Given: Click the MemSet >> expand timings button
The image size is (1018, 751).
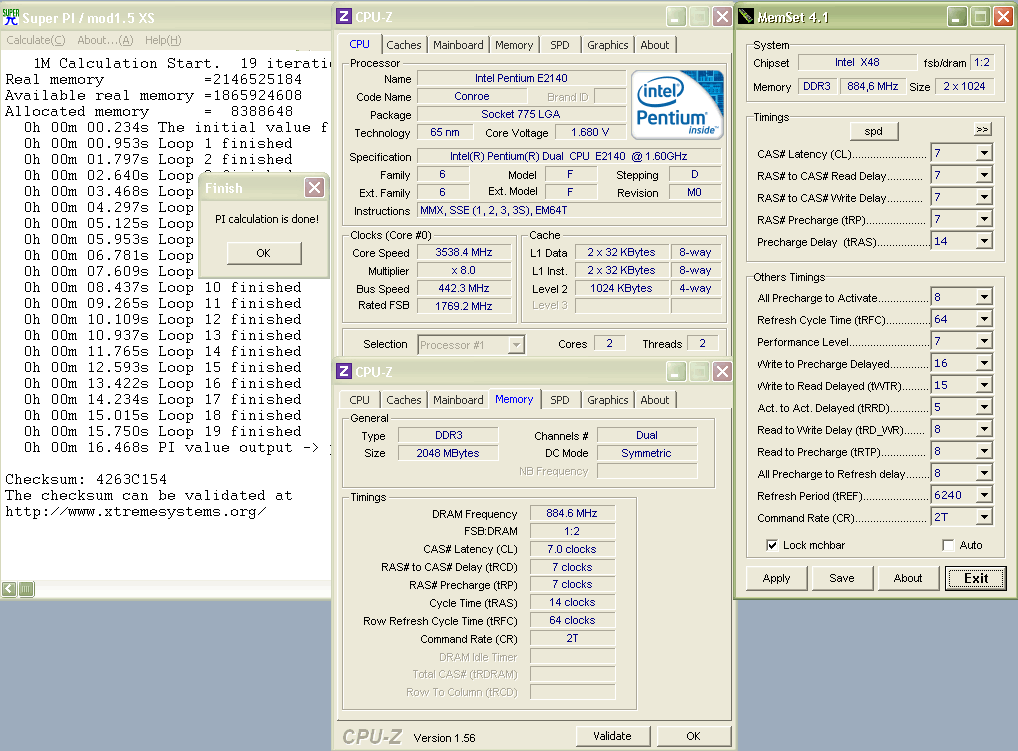Looking at the screenshot, I should (982, 130).
